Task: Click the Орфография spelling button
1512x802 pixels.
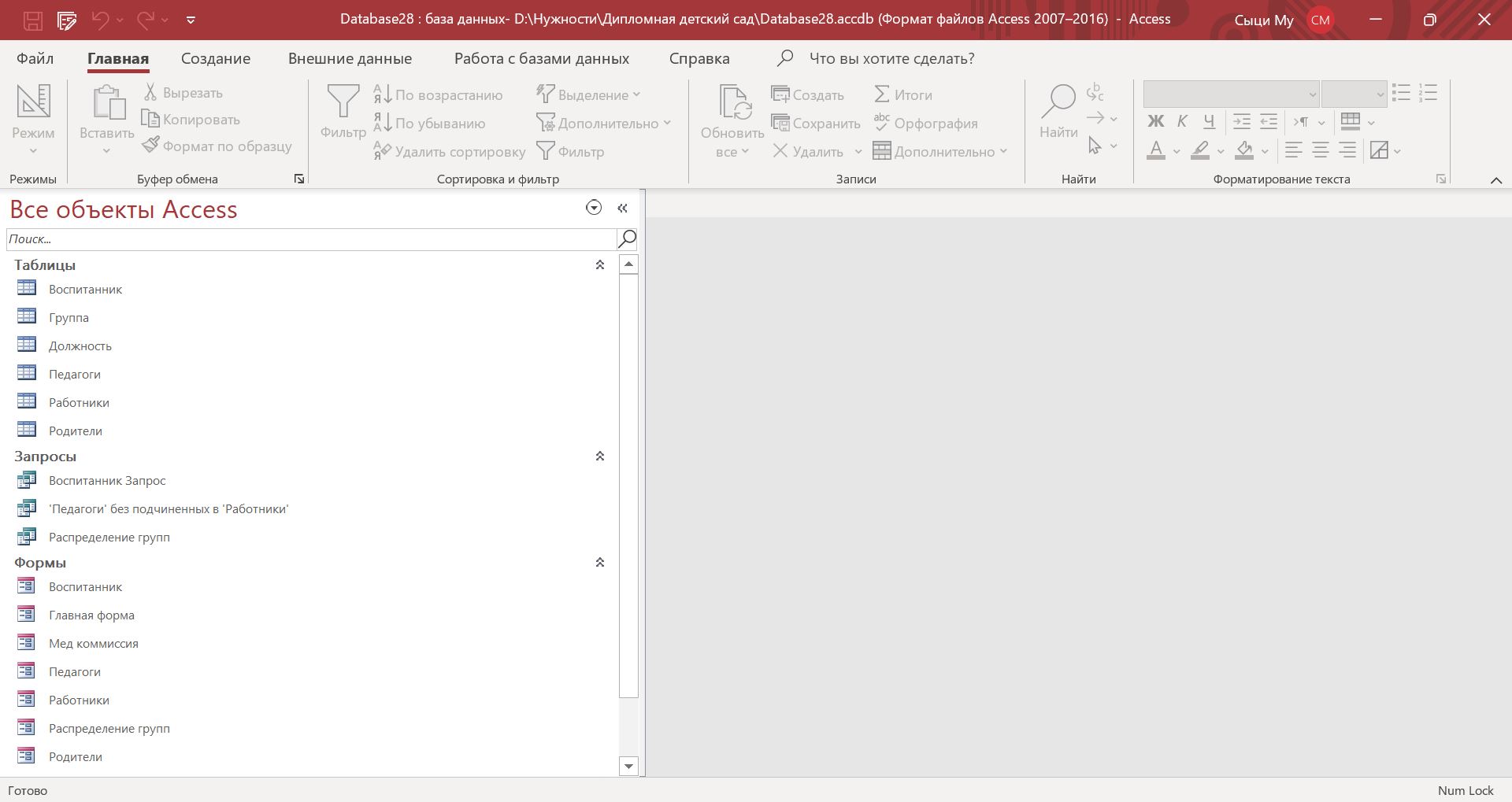Action: [x=925, y=124]
